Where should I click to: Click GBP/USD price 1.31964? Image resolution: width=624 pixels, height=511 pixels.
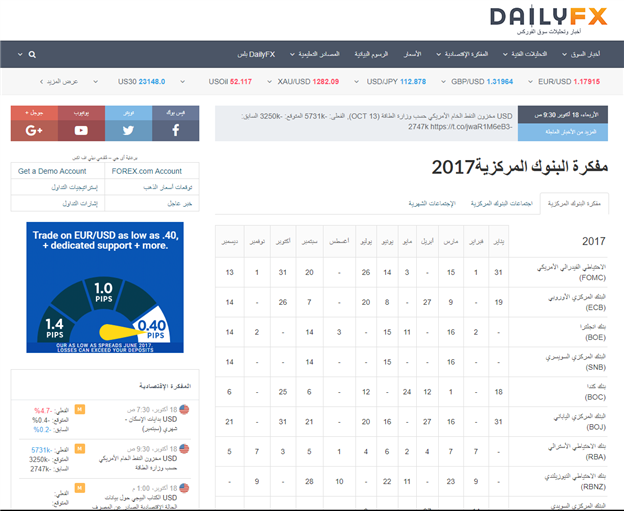pos(499,82)
